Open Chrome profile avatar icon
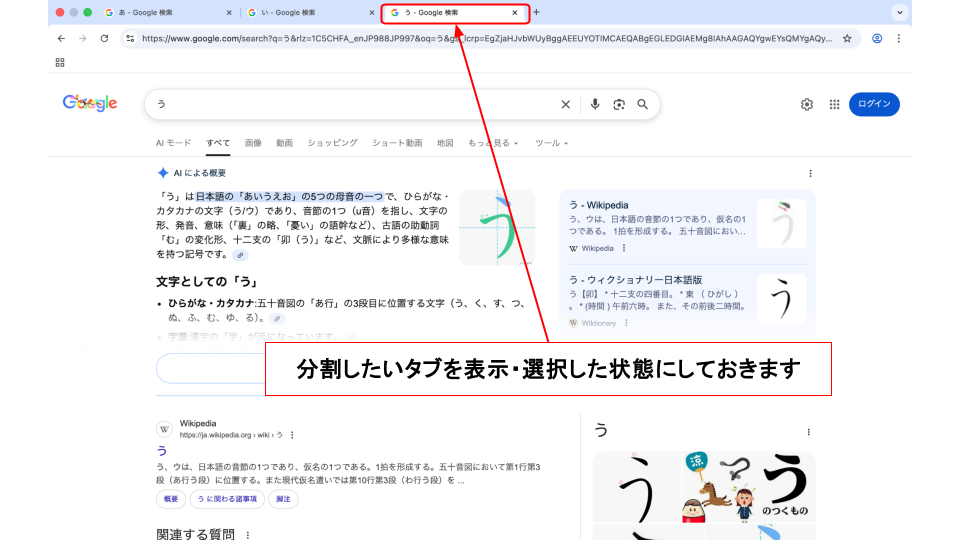960x540 pixels. [x=877, y=38]
